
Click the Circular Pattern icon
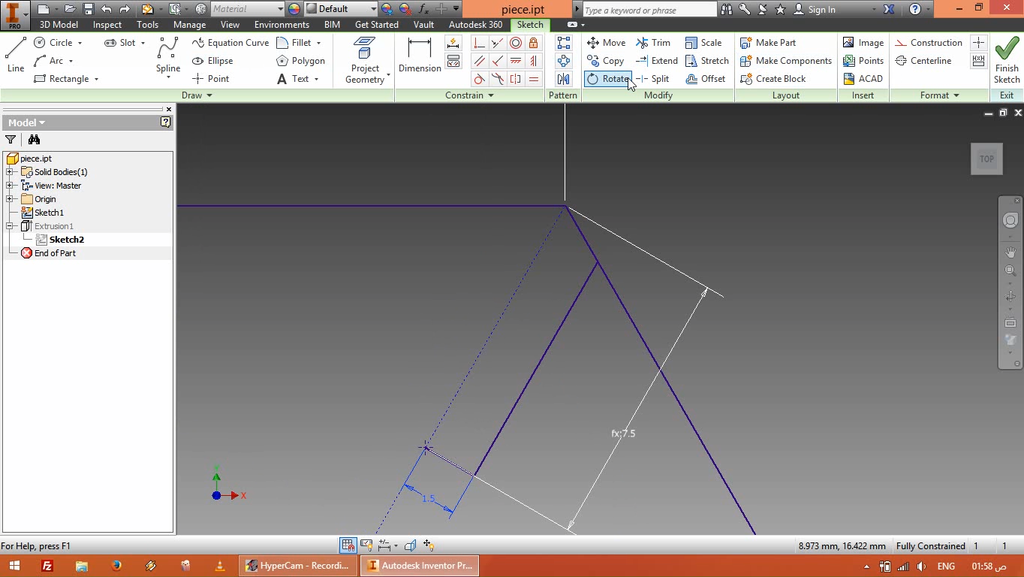pos(563,61)
